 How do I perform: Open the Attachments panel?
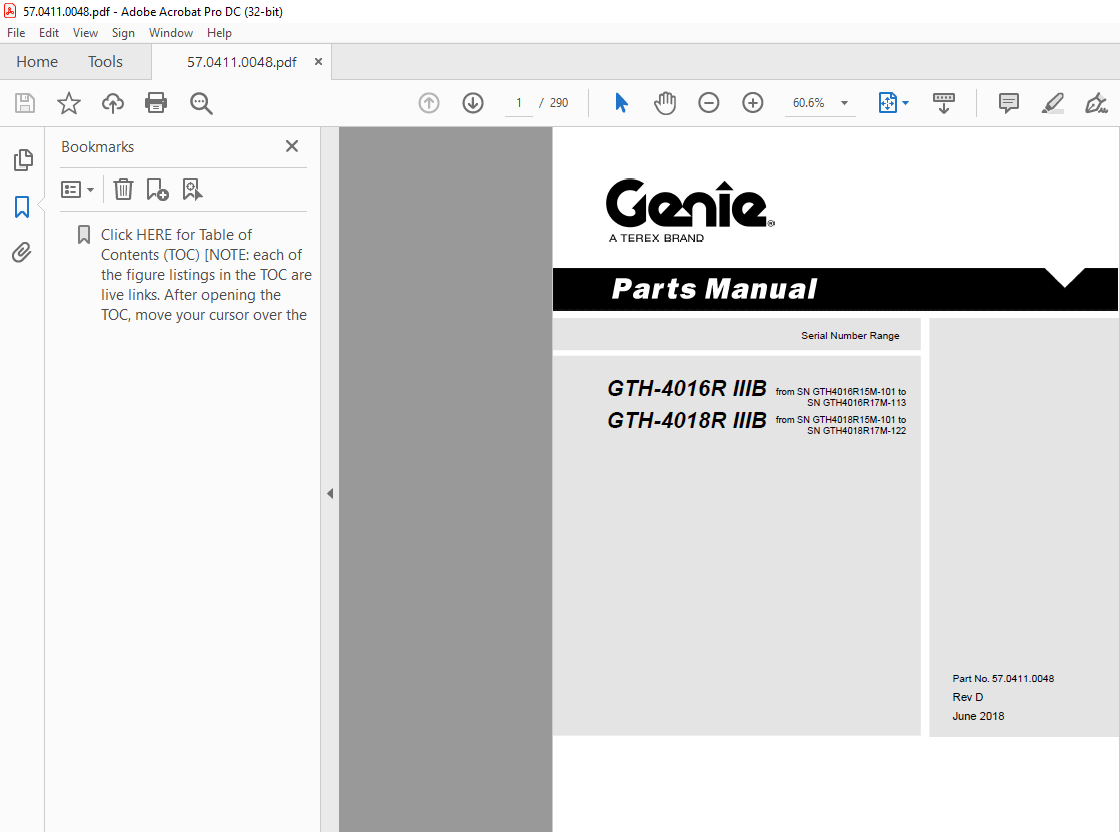(x=21, y=253)
